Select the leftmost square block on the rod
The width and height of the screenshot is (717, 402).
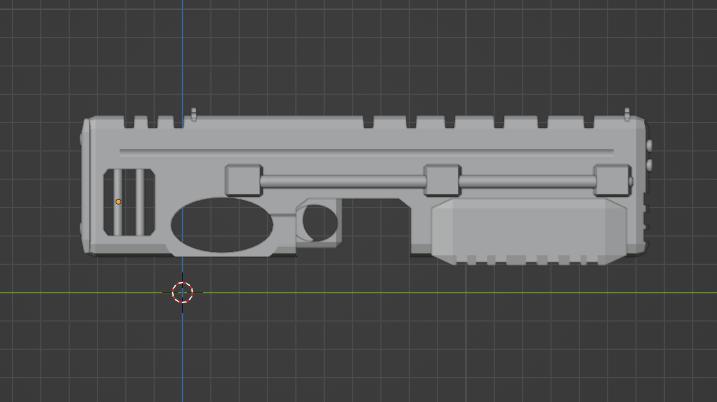[x=244, y=180]
